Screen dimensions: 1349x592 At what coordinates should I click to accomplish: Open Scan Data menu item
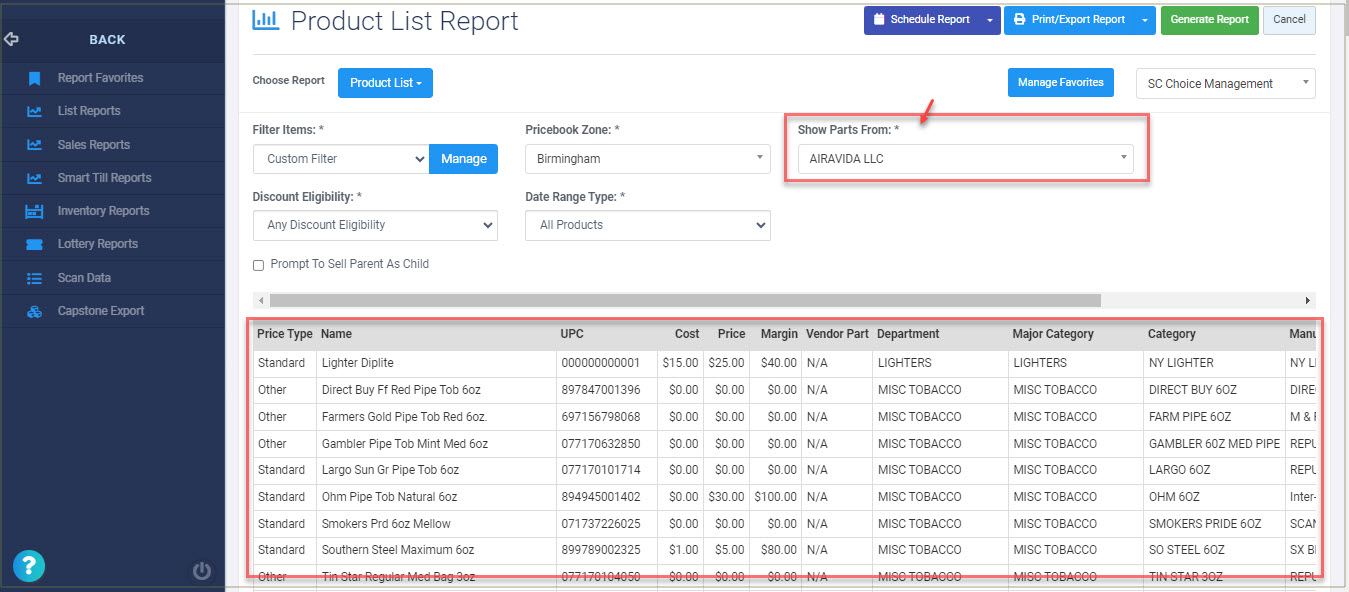pos(84,278)
